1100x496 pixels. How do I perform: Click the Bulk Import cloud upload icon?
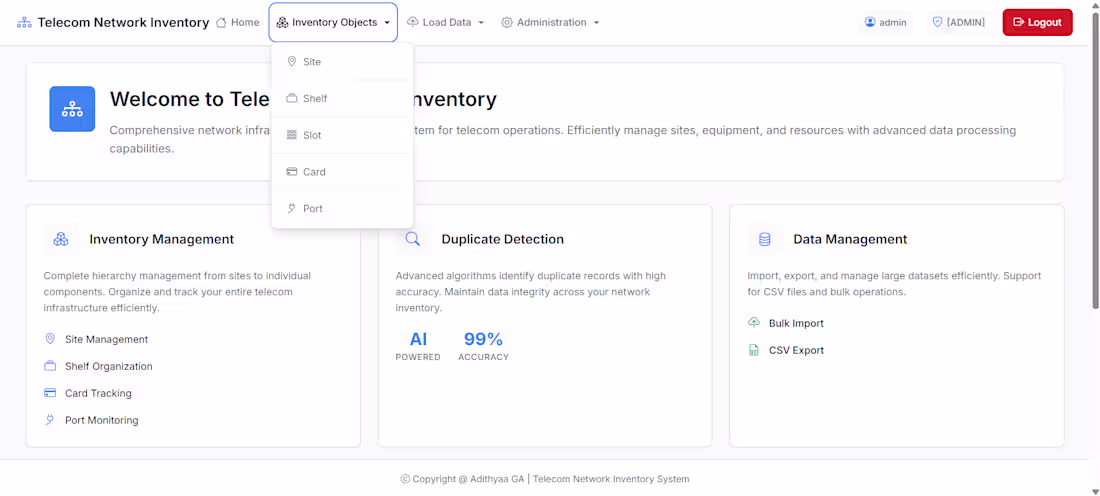point(754,323)
